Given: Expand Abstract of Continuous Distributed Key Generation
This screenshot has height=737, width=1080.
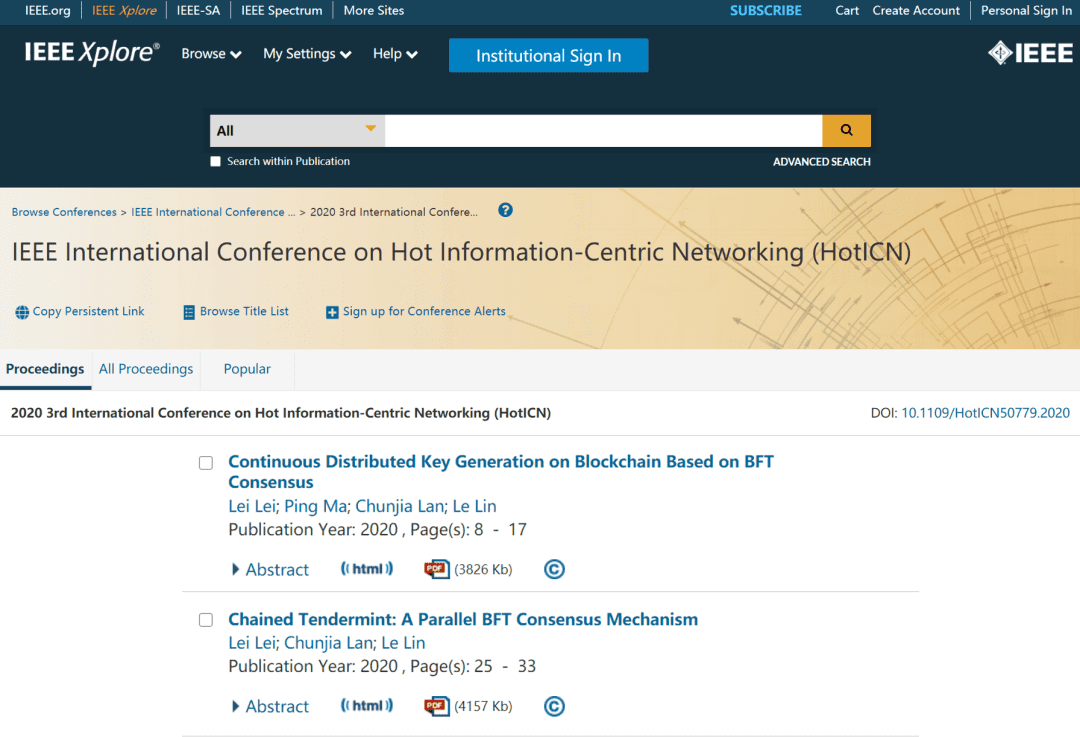Looking at the screenshot, I should pyautogui.click(x=271, y=570).
